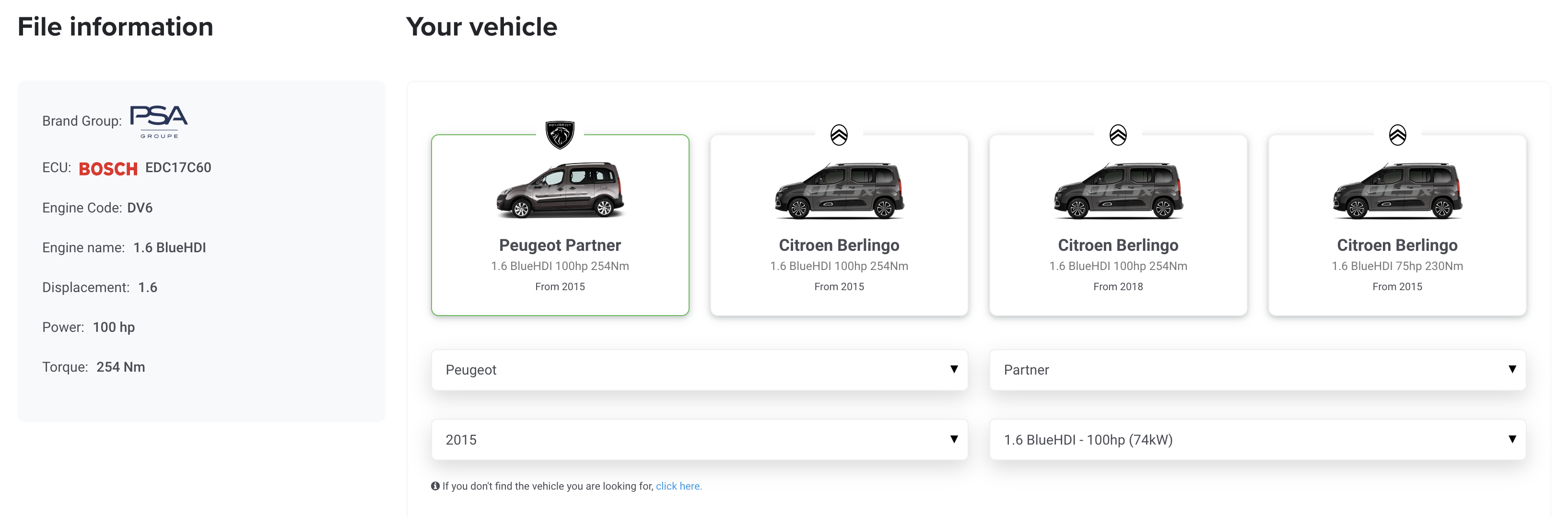Click the EDC17C60 ECU code text
This screenshot has height=517, width=1568.
(178, 167)
